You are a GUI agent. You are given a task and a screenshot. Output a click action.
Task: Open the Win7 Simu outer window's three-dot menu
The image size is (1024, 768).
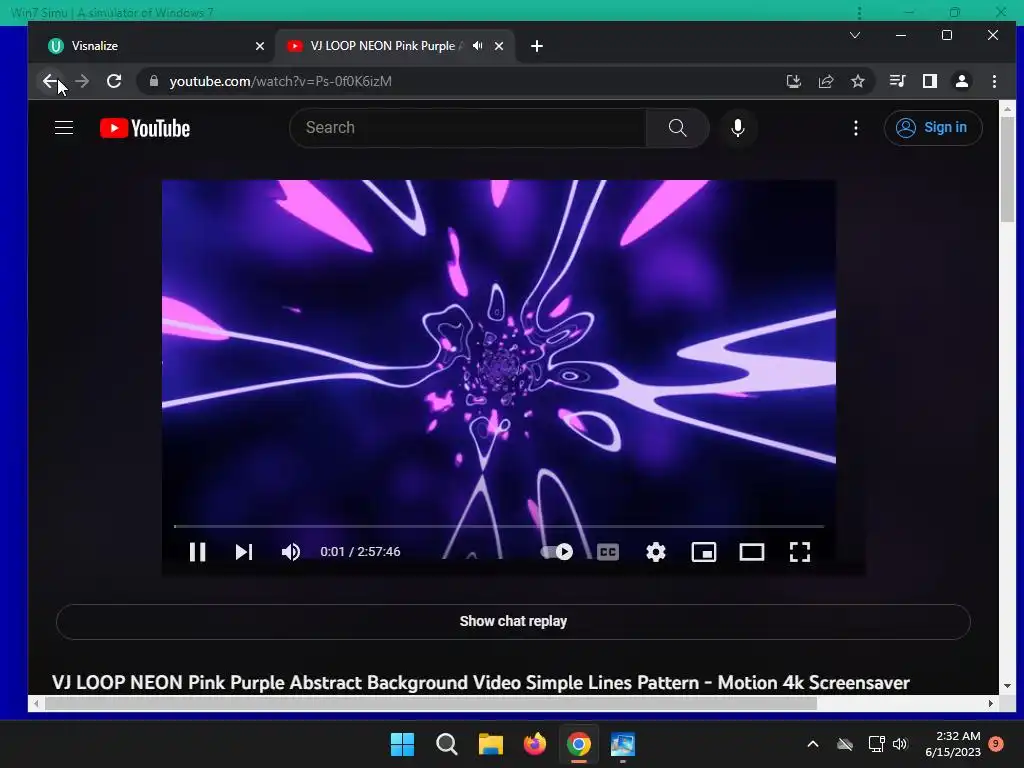(859, 12)
